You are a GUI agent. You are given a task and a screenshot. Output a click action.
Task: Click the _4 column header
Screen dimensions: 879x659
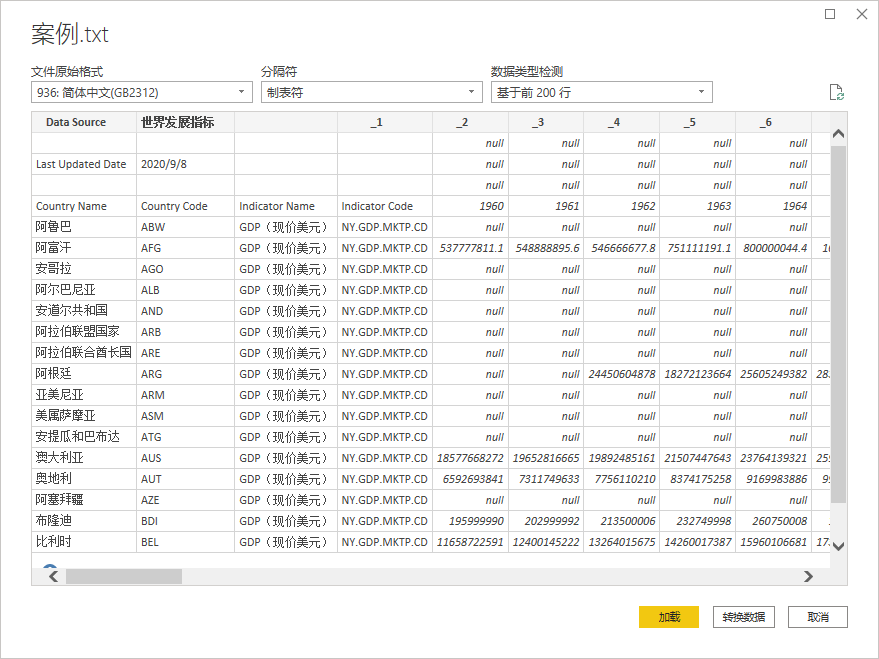click(x=614, y=122)
